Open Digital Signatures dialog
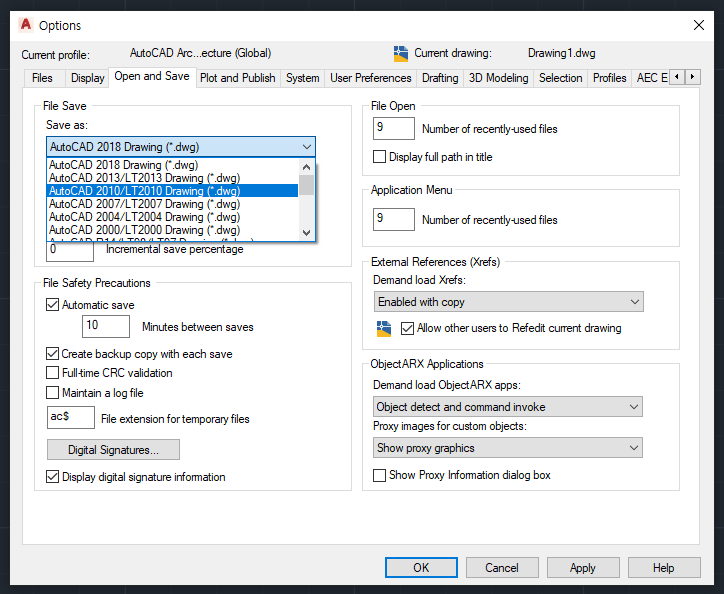724x594 pixels. coord(114,449)
